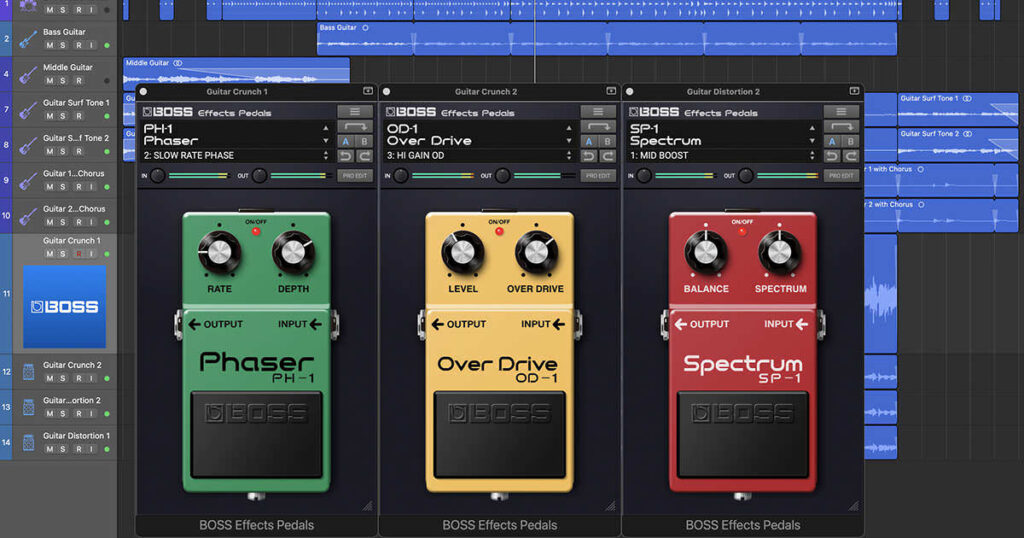Click the Guitar Crunch 2 track plugin icon
This screenshot has height=538, width=1024.
pyautogui.click(x=28, y=372)
